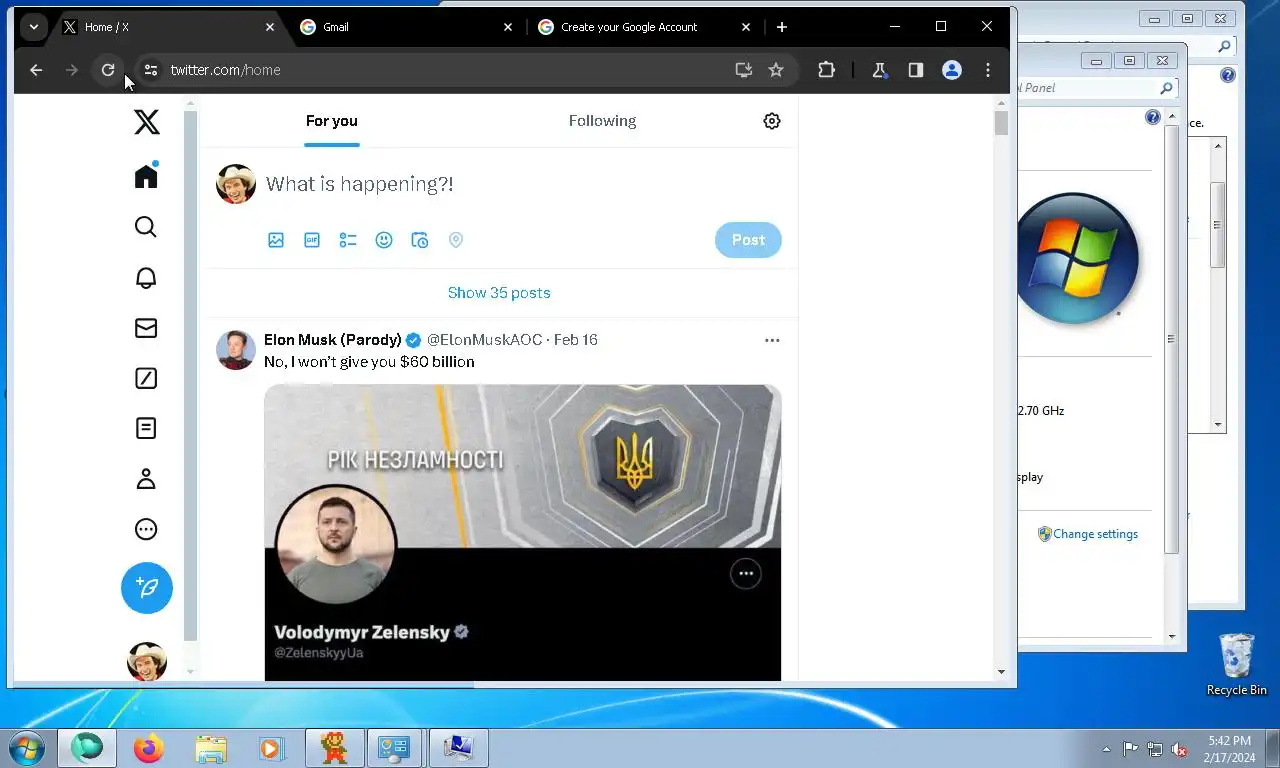Image resolution: width=1280 pixels, height=768 pixels.
Task: Expand the tab search dropdown arrow
Action: (34, 27)
